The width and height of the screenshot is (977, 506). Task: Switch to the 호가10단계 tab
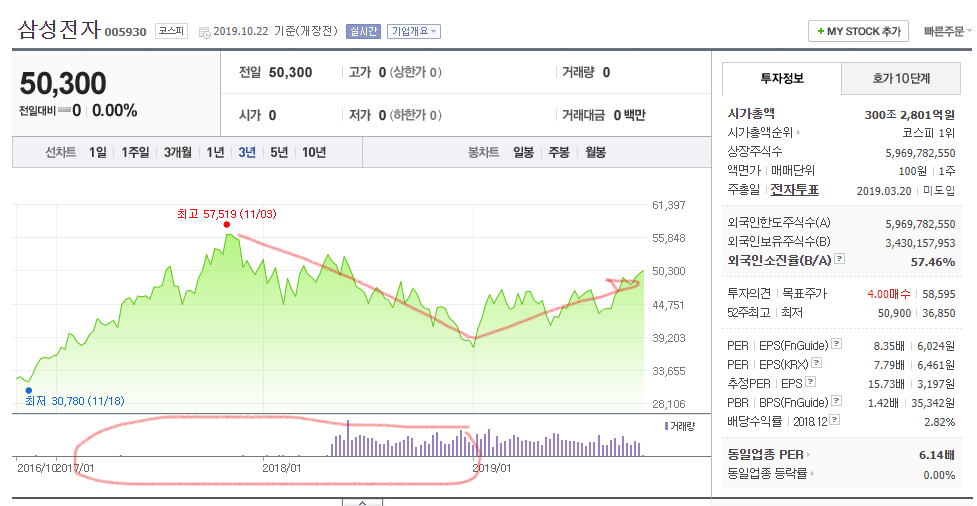pyautogui.click(x=900, y=79)
